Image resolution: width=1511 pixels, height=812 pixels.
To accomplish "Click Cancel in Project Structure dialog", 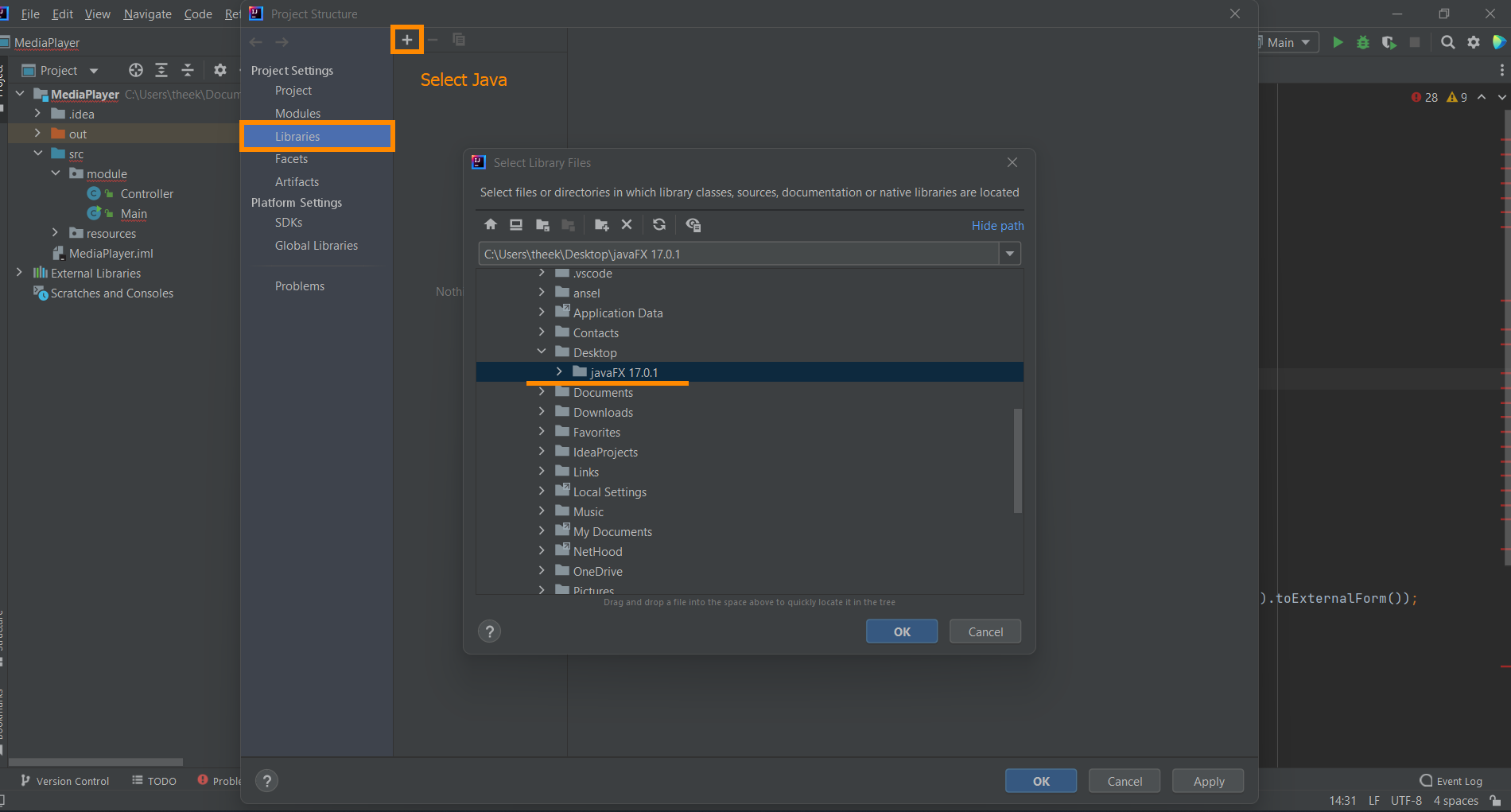I will pyautogui.click(x=1125, y=781).
